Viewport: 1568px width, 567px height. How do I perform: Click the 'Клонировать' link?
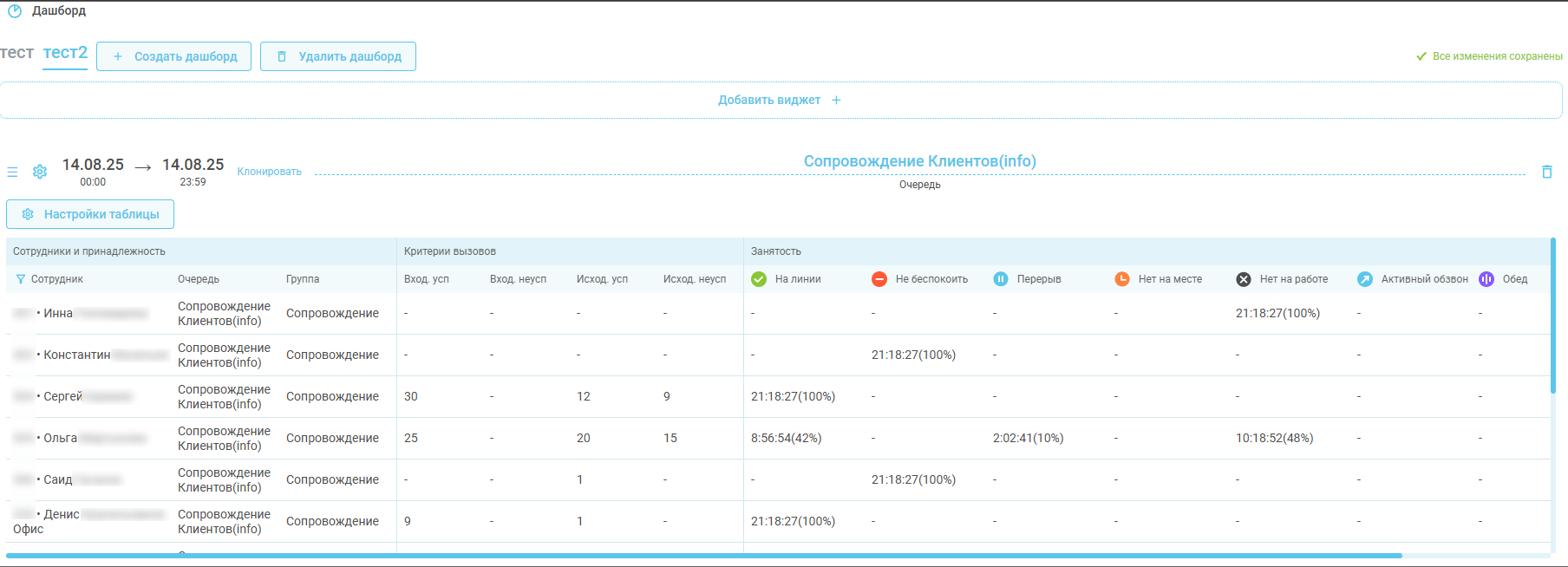[269, 172]
